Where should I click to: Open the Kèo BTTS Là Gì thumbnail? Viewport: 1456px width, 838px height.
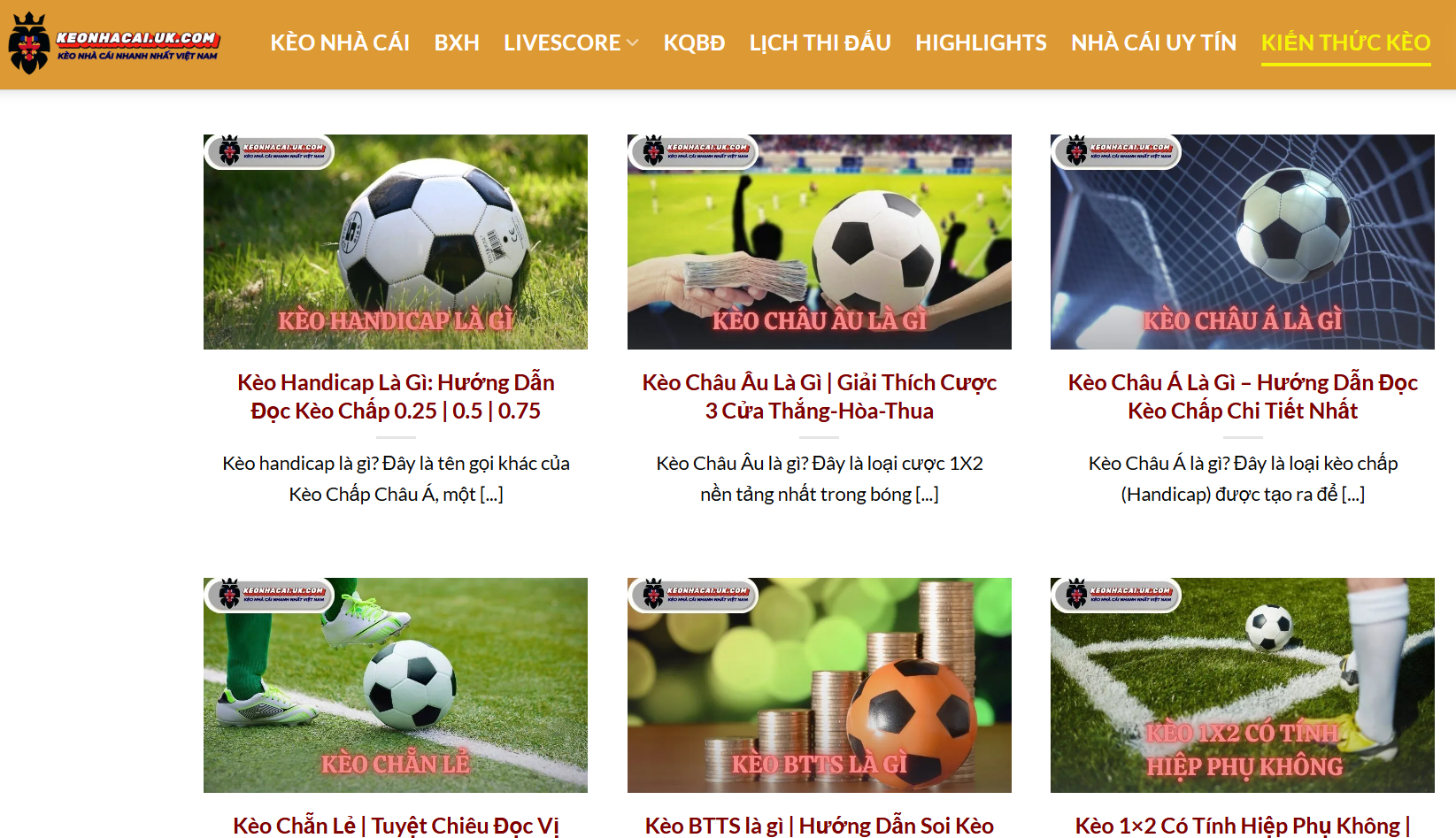point(820,685)
